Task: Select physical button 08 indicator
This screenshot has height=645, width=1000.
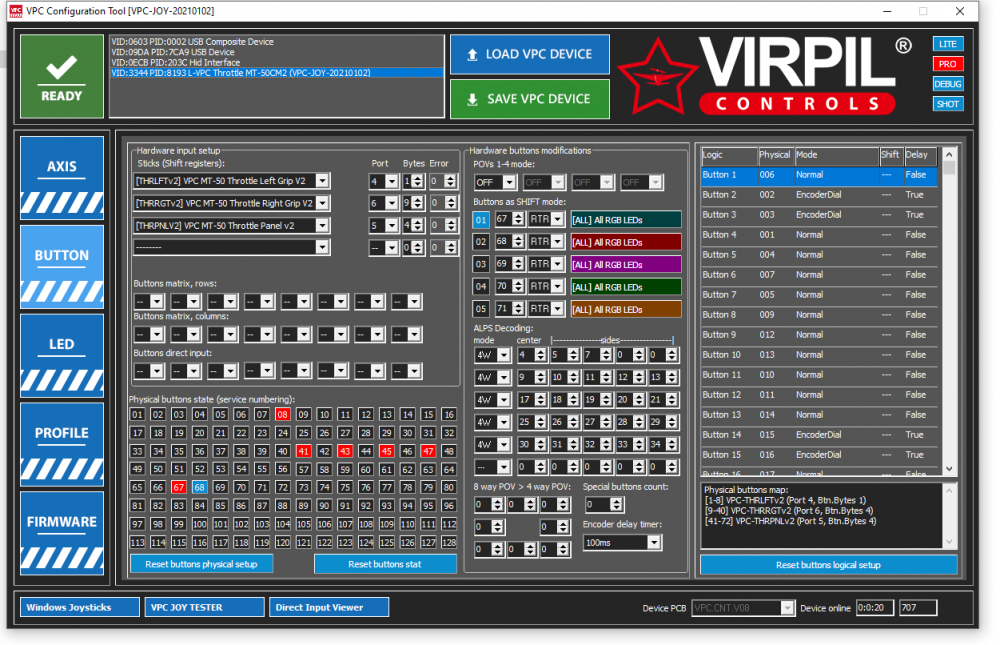Action: pyautogui.click(x=283, y=414)
